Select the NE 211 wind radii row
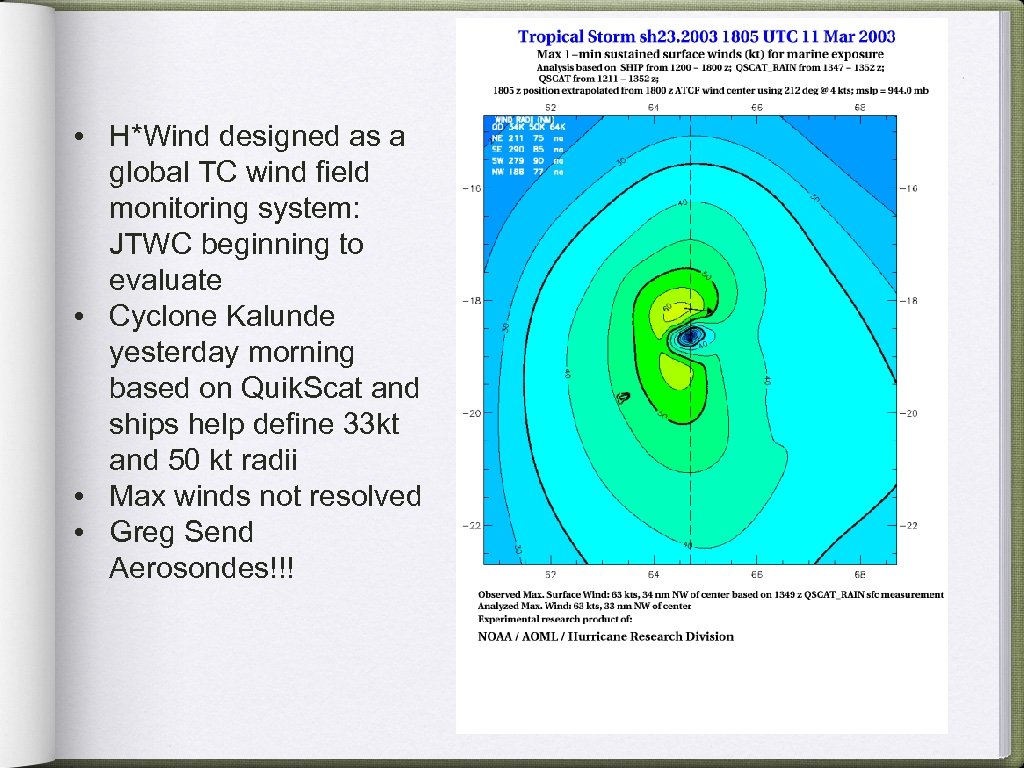1024x768 pixels. coord(527,137)
